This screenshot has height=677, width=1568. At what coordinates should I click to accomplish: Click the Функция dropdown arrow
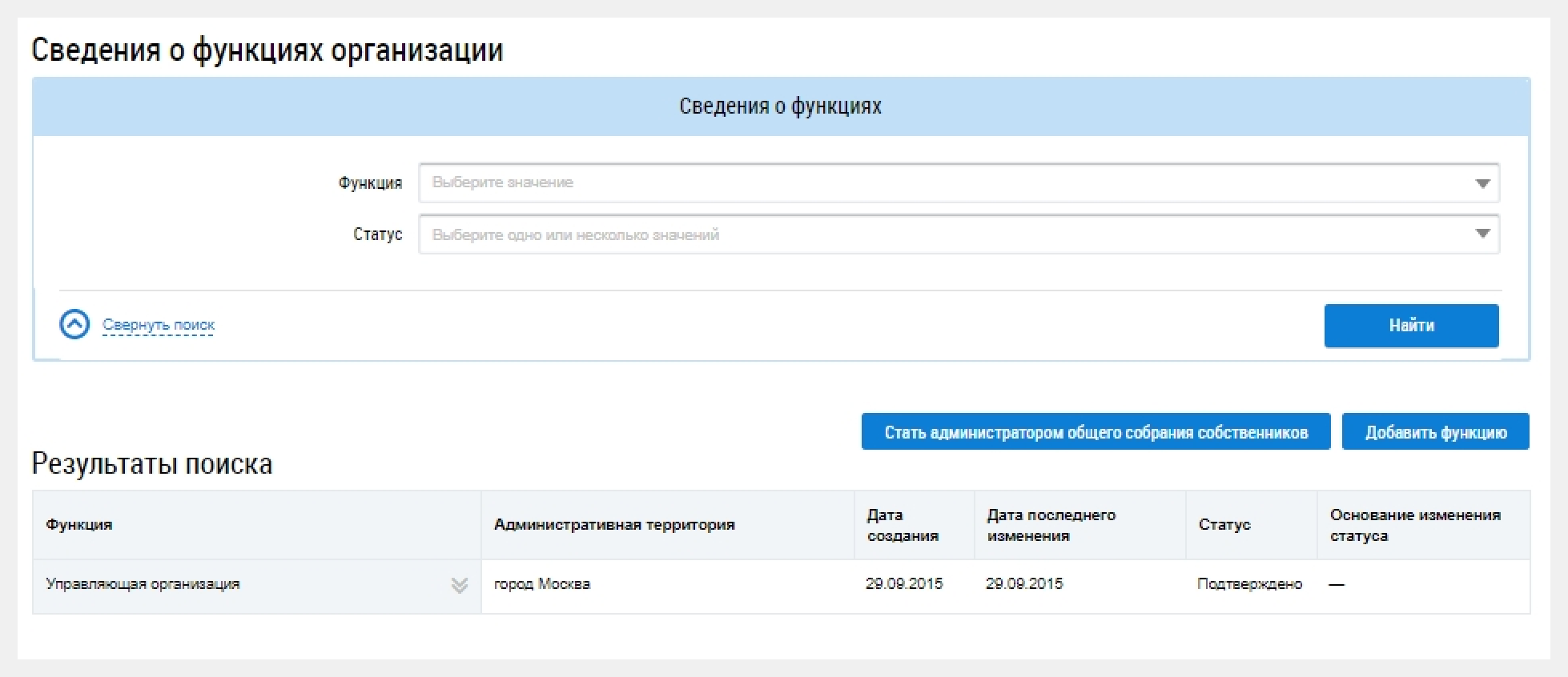(1482, 183)
